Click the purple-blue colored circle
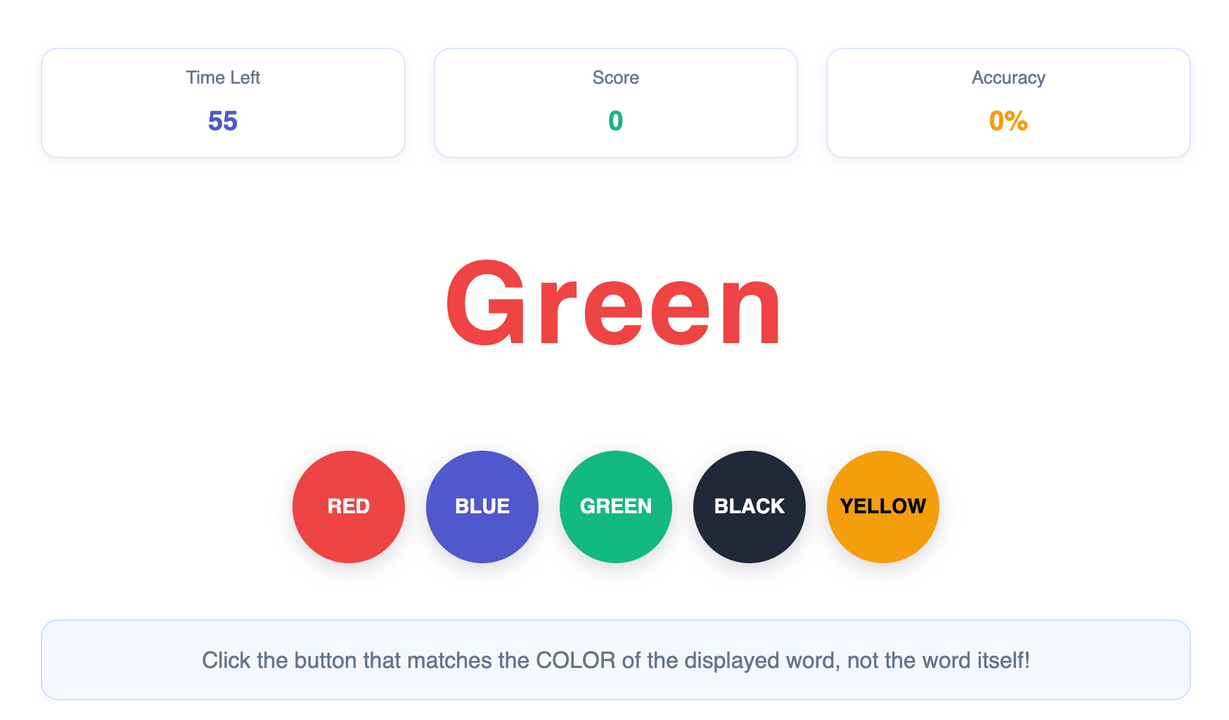Image resolution: width=1229 pixels, height=720 pixels. (482, 506)
